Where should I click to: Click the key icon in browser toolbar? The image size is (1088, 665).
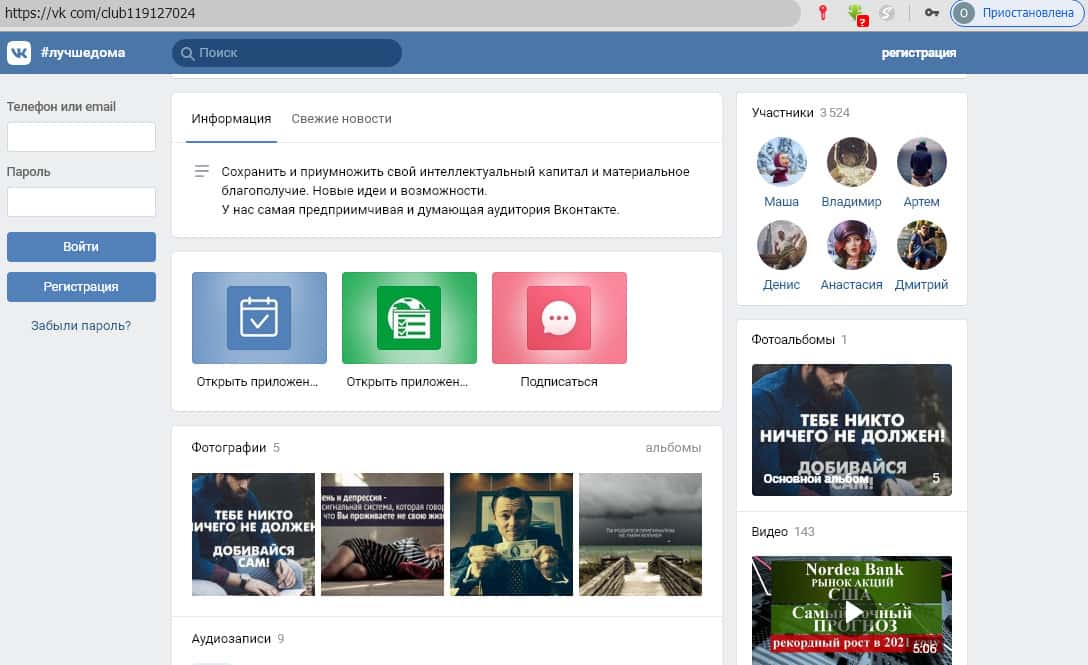[931, 13]
